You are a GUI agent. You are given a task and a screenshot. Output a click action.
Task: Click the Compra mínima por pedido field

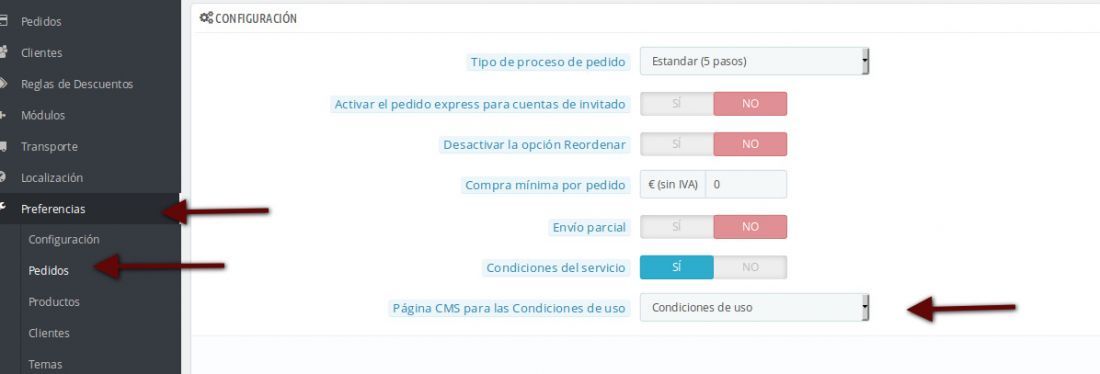tap(746, 185)
